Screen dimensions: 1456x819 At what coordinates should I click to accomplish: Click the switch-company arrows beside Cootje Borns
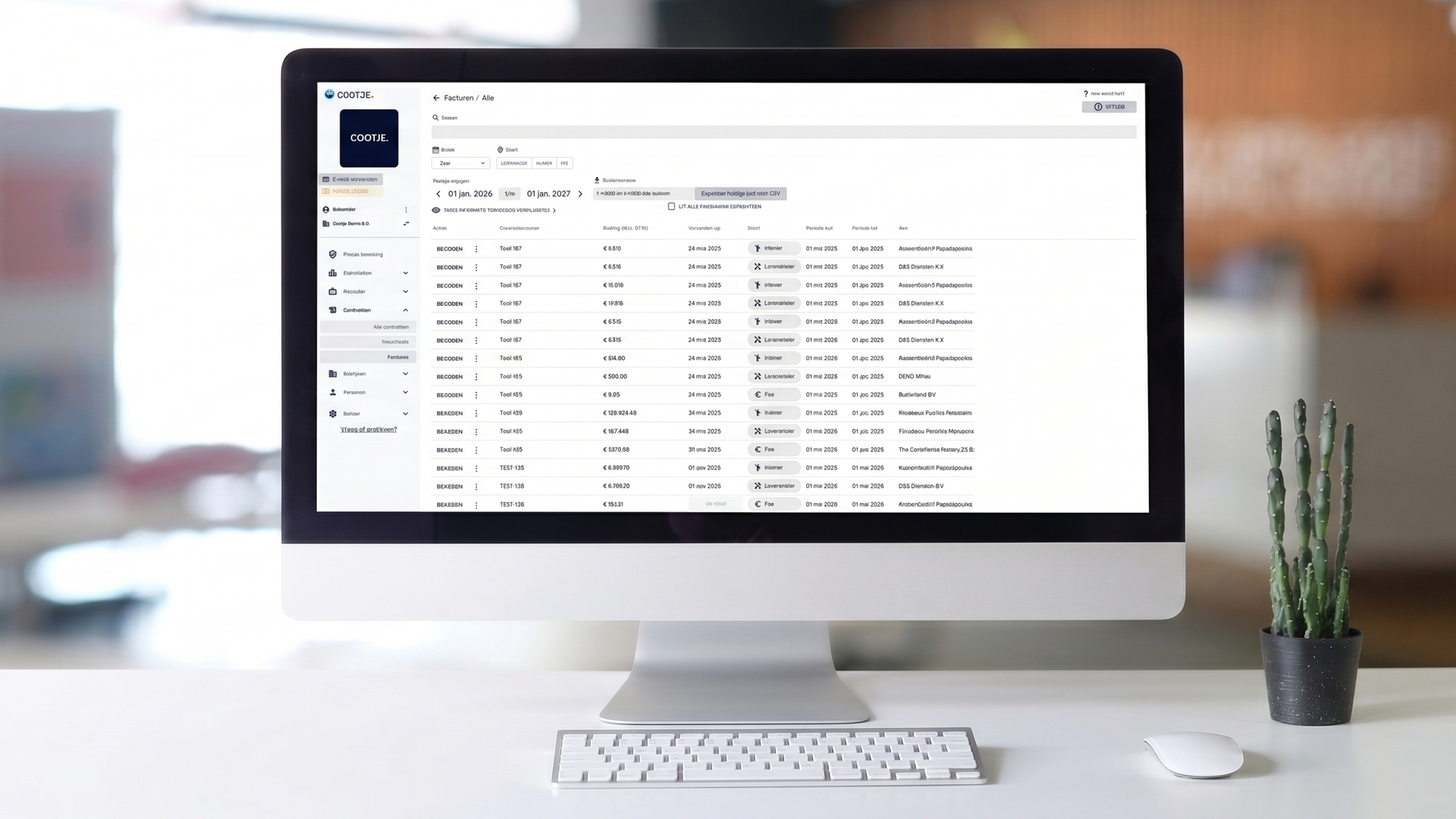tap(406, 224)
